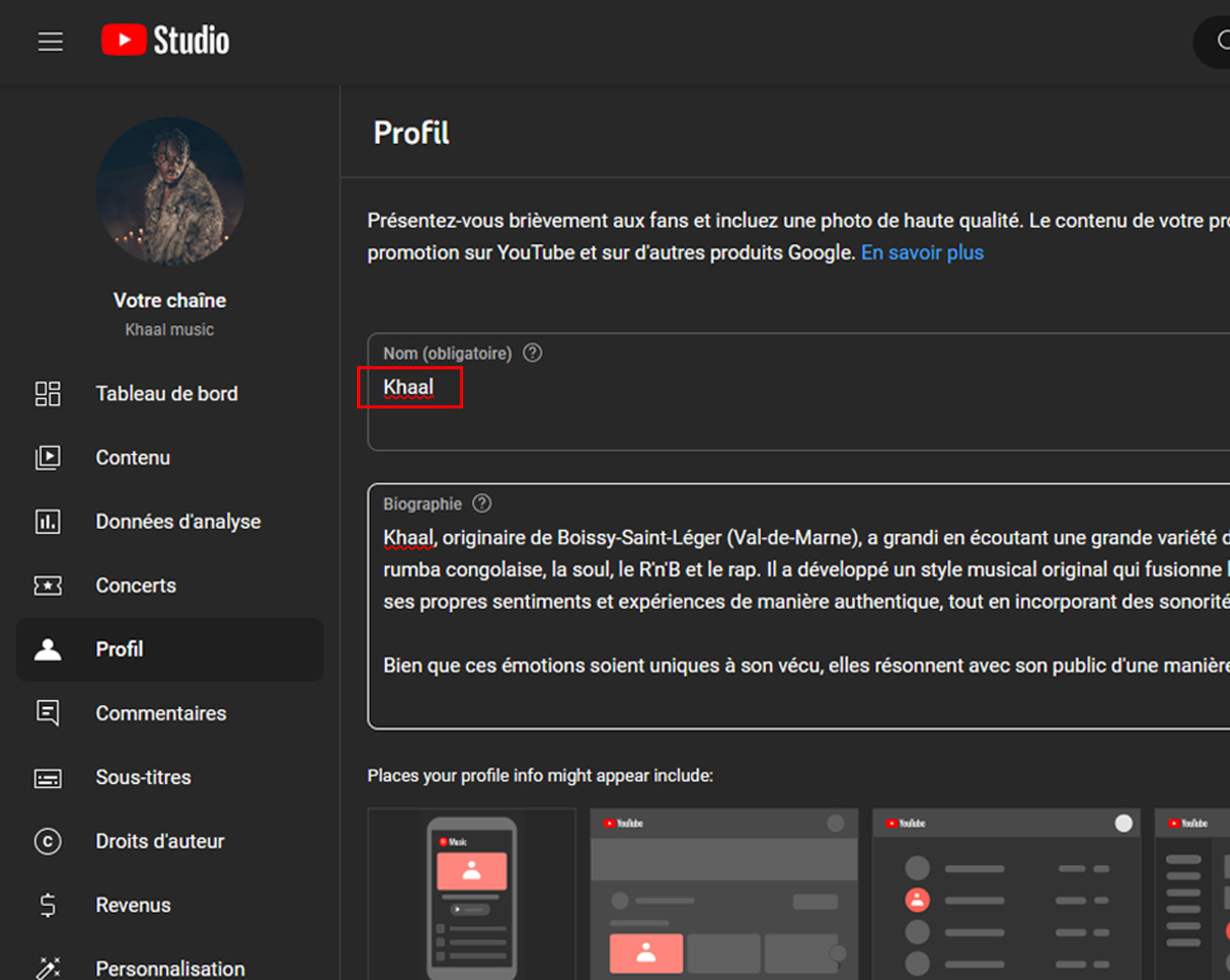Viewport: 1230px width, 980px height.
Task: Click the Profil page heading
Action: [411, 133]
